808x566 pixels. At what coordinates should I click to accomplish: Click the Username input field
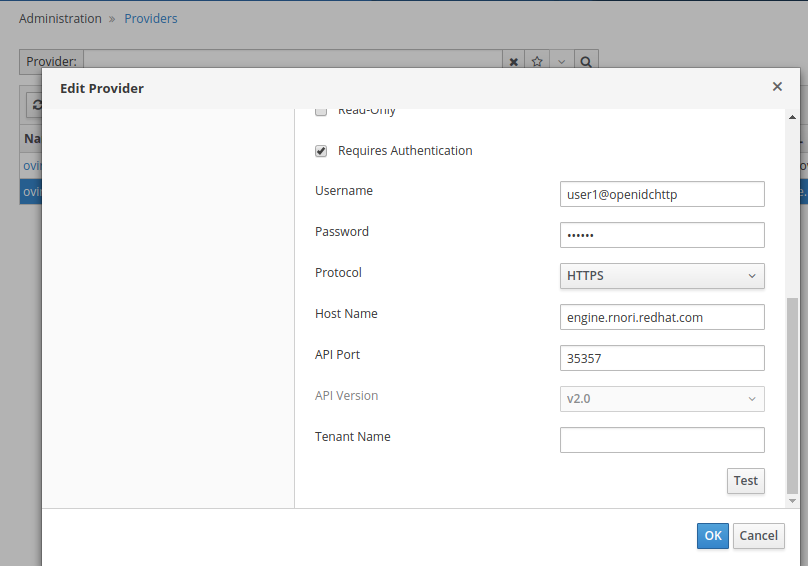(662, 194)
